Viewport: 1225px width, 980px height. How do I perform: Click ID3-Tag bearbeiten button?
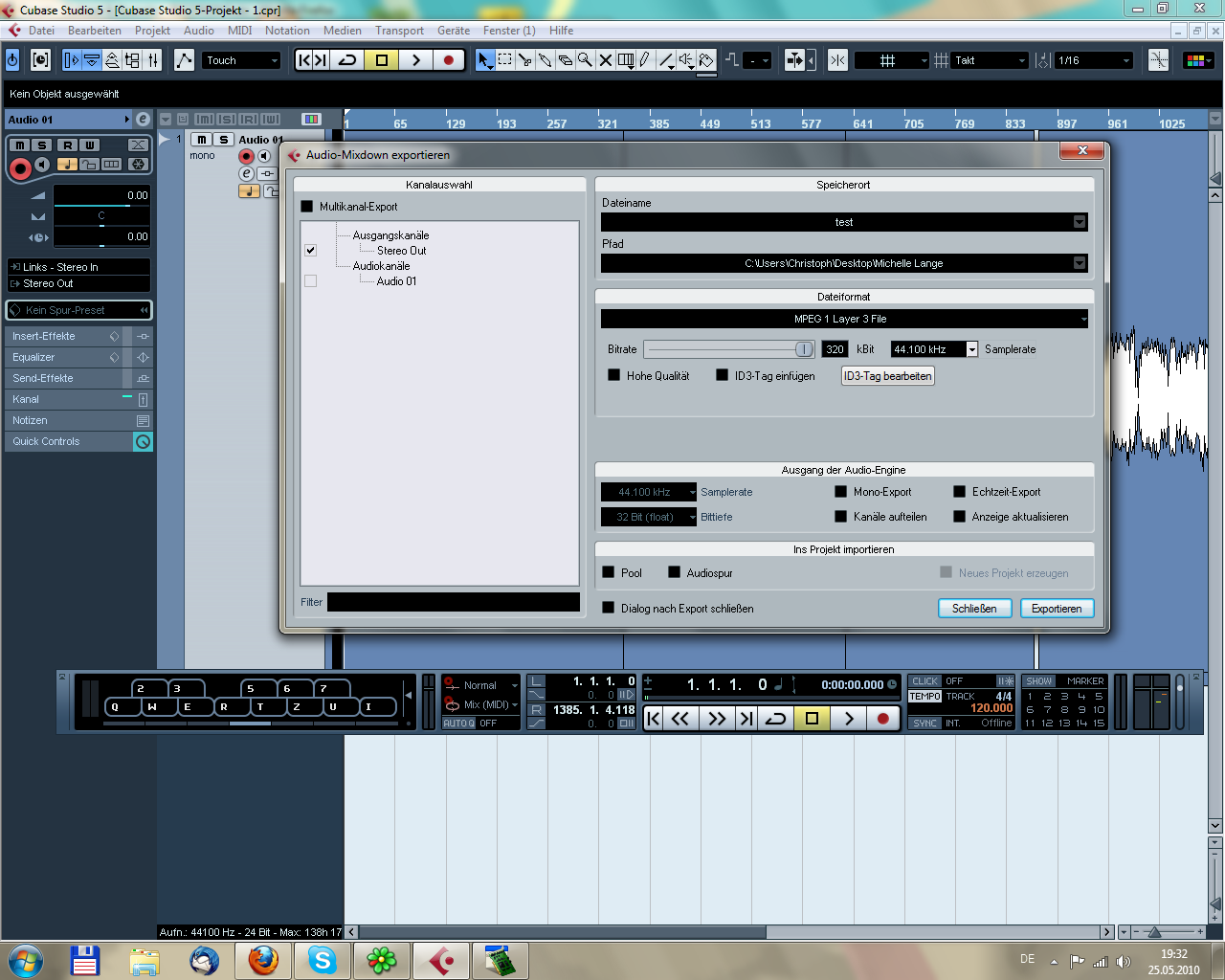click(x=887, y=376)
